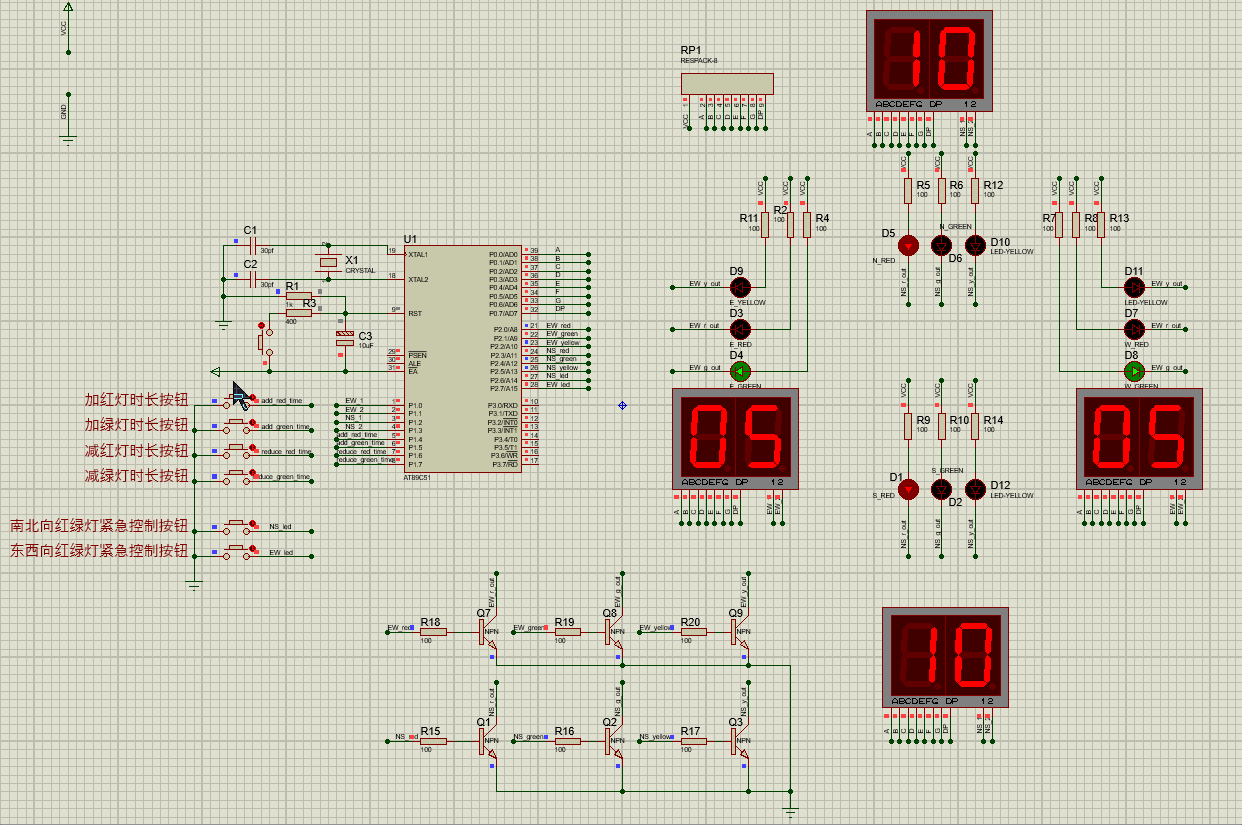Select NPN transistor Q9
Viewport: 1242px width, 825px height.
tap(738, 632)
